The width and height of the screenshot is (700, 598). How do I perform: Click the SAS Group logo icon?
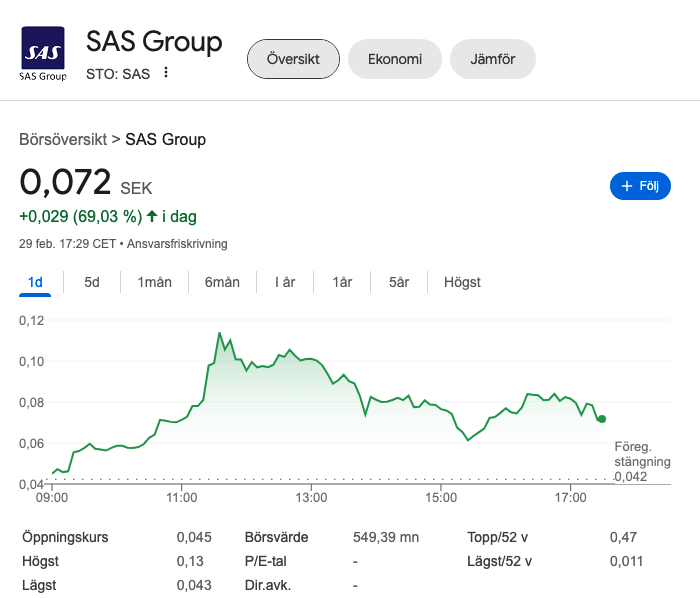coord(43,54)
